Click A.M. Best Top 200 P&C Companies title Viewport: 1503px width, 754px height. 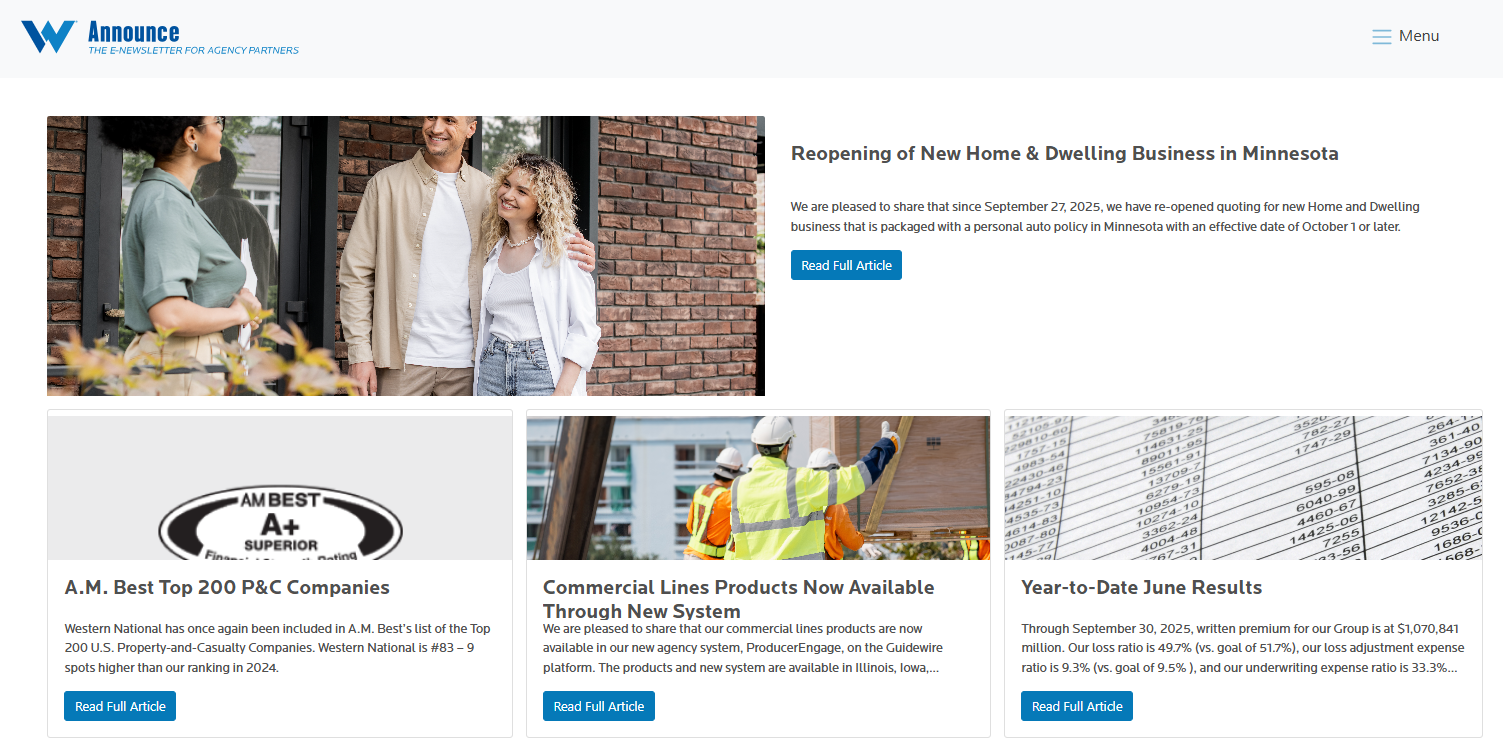[227, 588]
